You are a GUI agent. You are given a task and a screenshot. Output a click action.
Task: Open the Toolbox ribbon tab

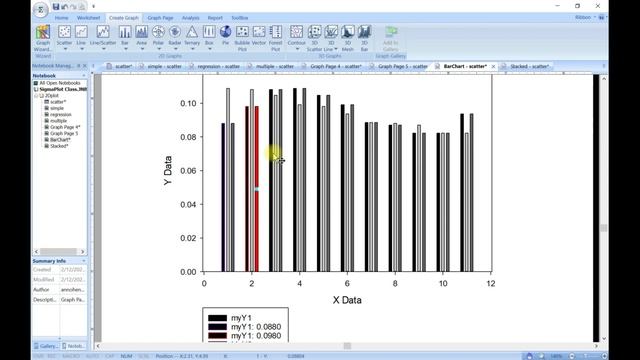click(240, 18)
